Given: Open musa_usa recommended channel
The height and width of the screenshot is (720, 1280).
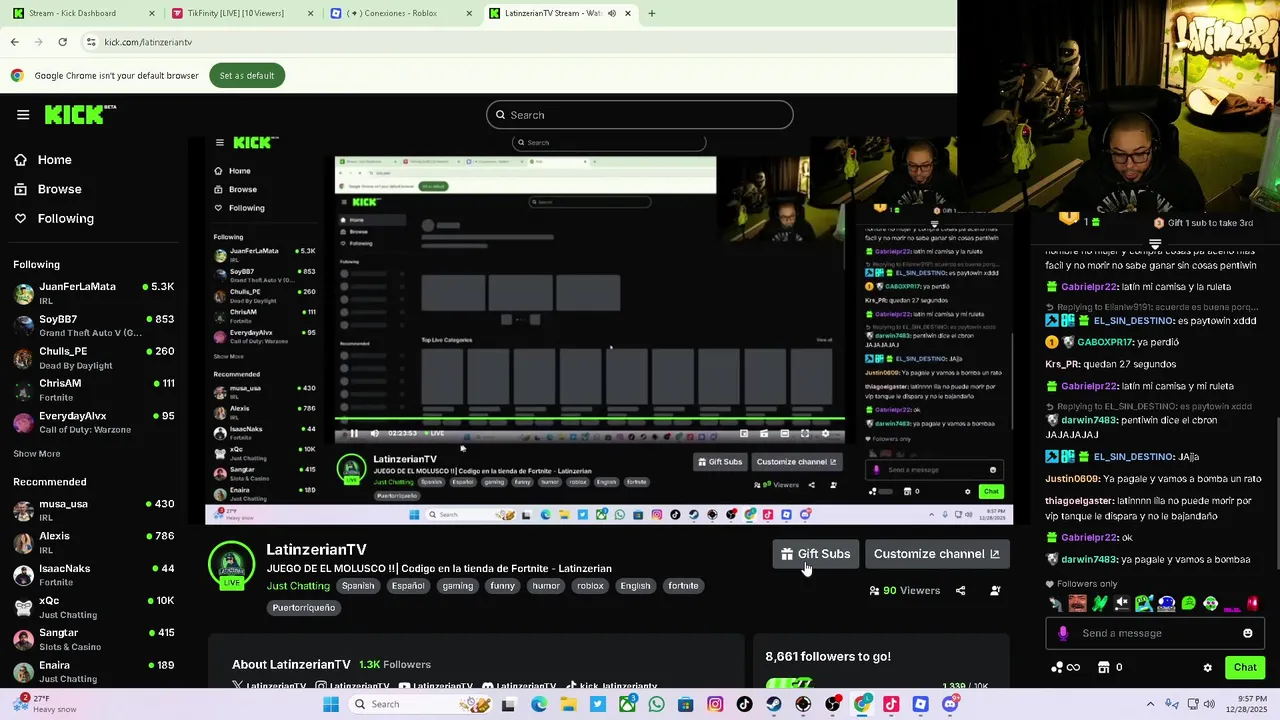Looking at the screenshot, I should [x=94, y=510].
